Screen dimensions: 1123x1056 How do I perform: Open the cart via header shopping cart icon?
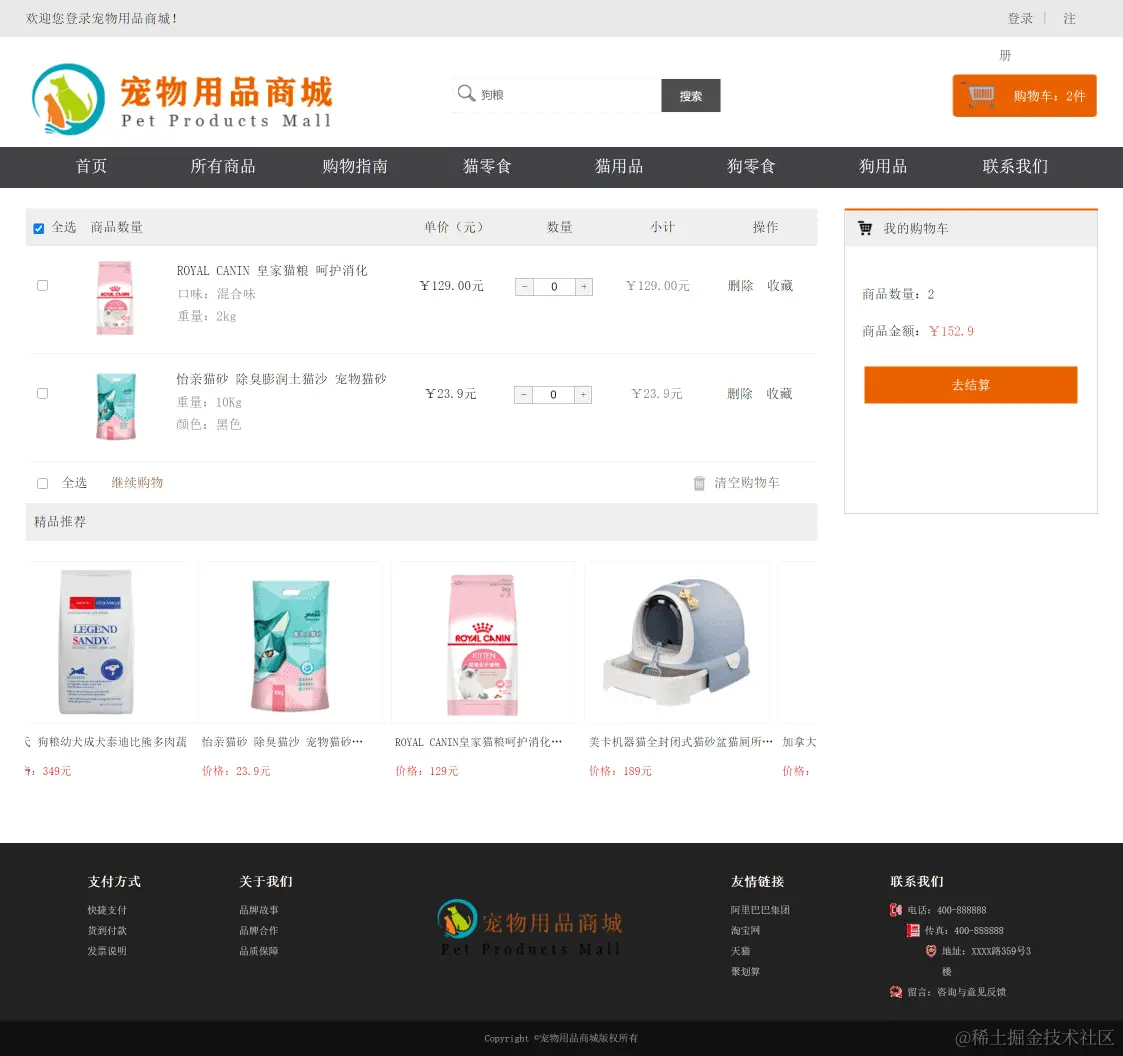[978, 95]
